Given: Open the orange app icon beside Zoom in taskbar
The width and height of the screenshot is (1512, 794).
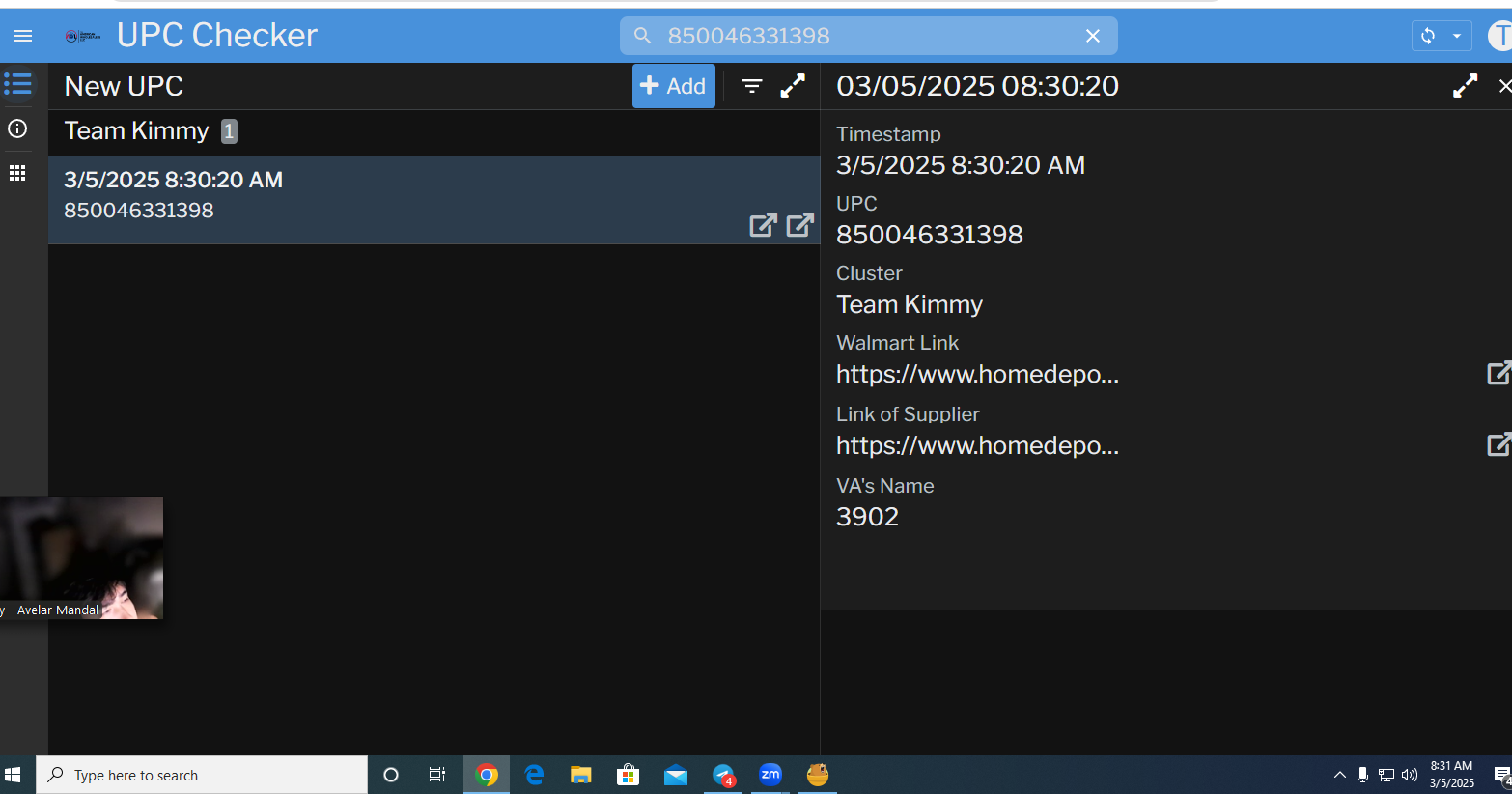Looking at the screenshot, I should click(x=818, y=775).
